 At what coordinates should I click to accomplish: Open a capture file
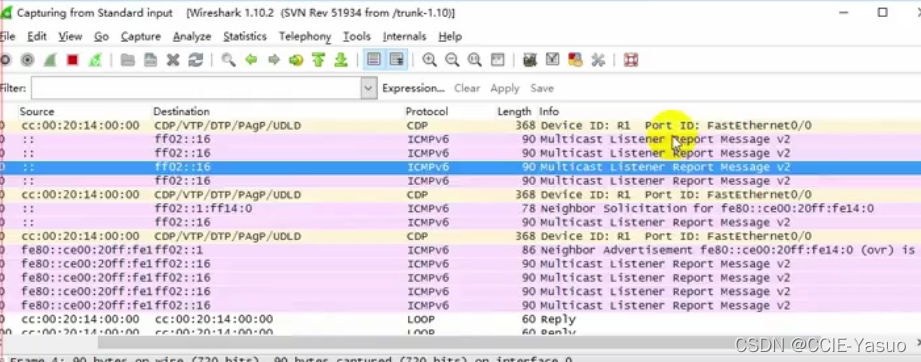coord(127,60)
